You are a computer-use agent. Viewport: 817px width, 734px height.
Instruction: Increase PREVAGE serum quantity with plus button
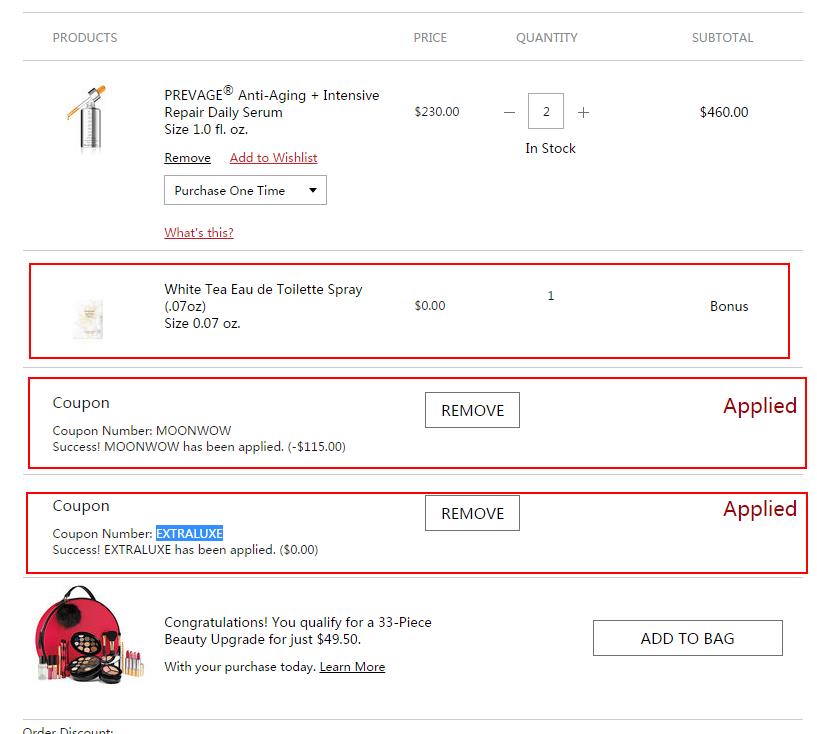coord(584,112)
